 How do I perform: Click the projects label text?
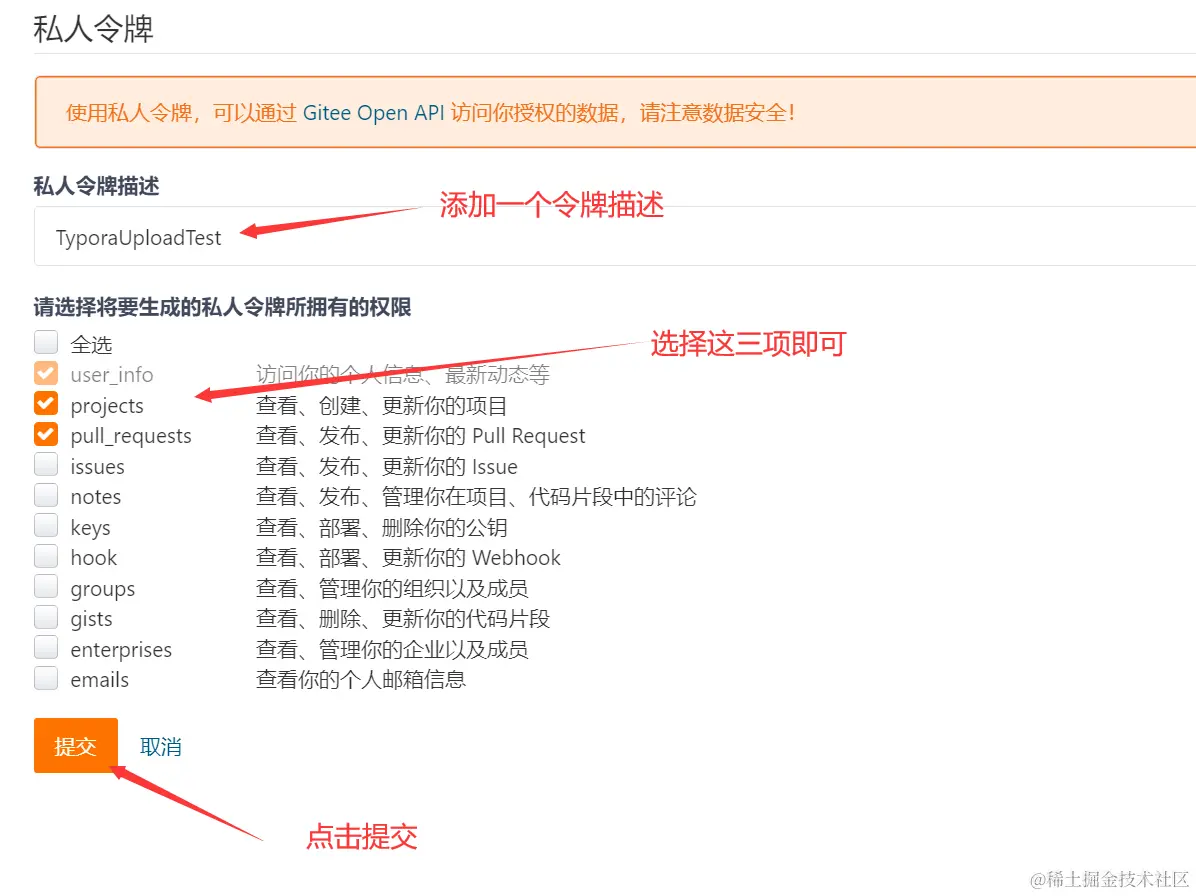click(107, 406)
